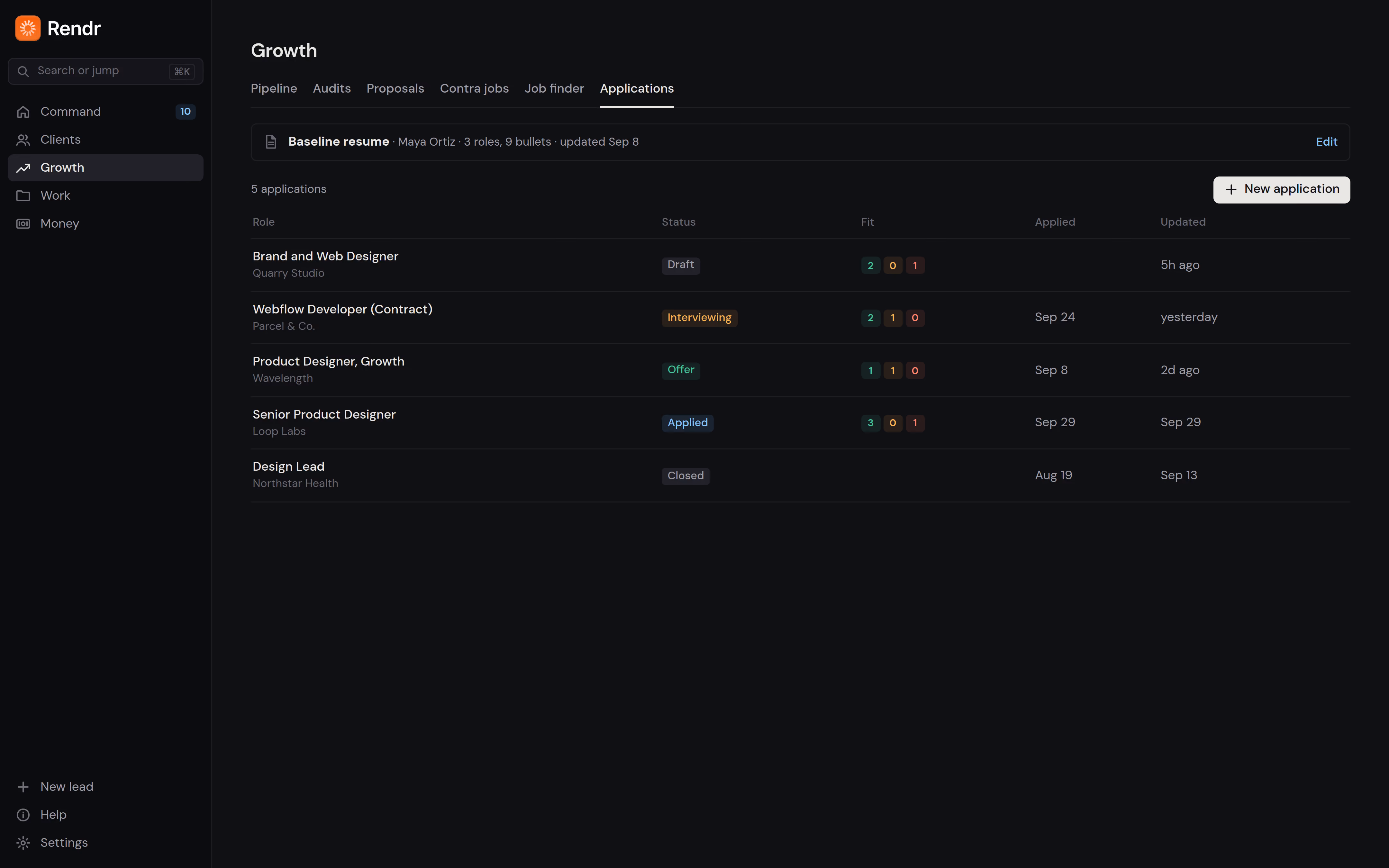Click the green fit score for Senior Product Designer
1389x868 pixels.
[x=870, y=423]
